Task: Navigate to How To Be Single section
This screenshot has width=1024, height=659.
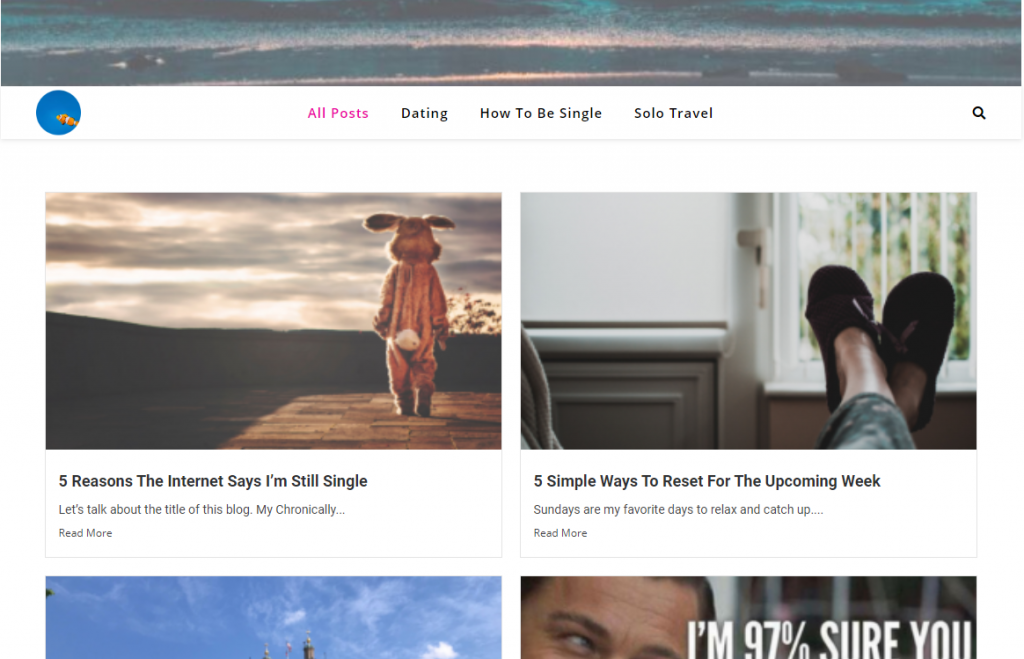Action: 541,113
